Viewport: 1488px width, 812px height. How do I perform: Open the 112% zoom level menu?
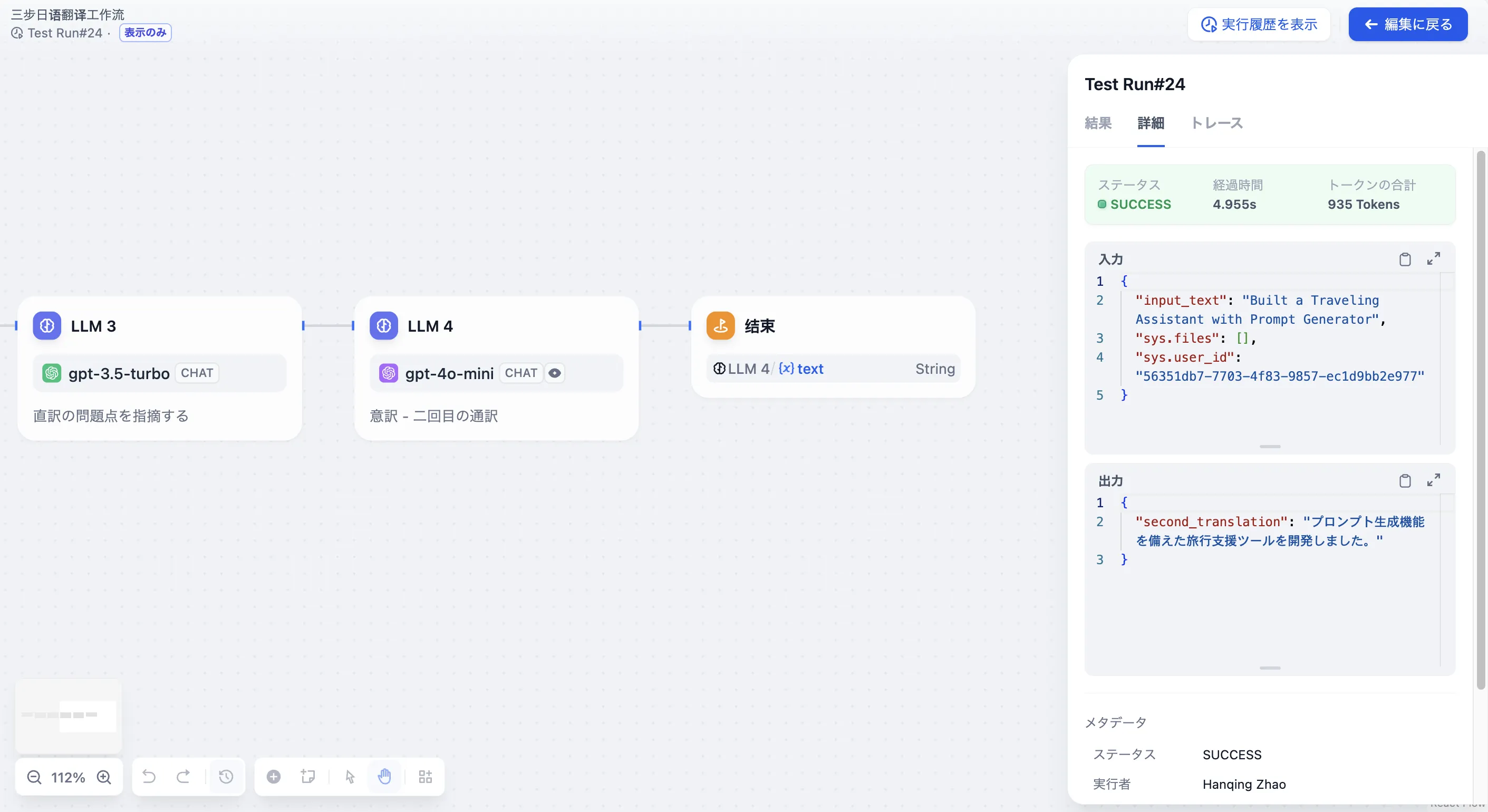[x=68, y=777]
